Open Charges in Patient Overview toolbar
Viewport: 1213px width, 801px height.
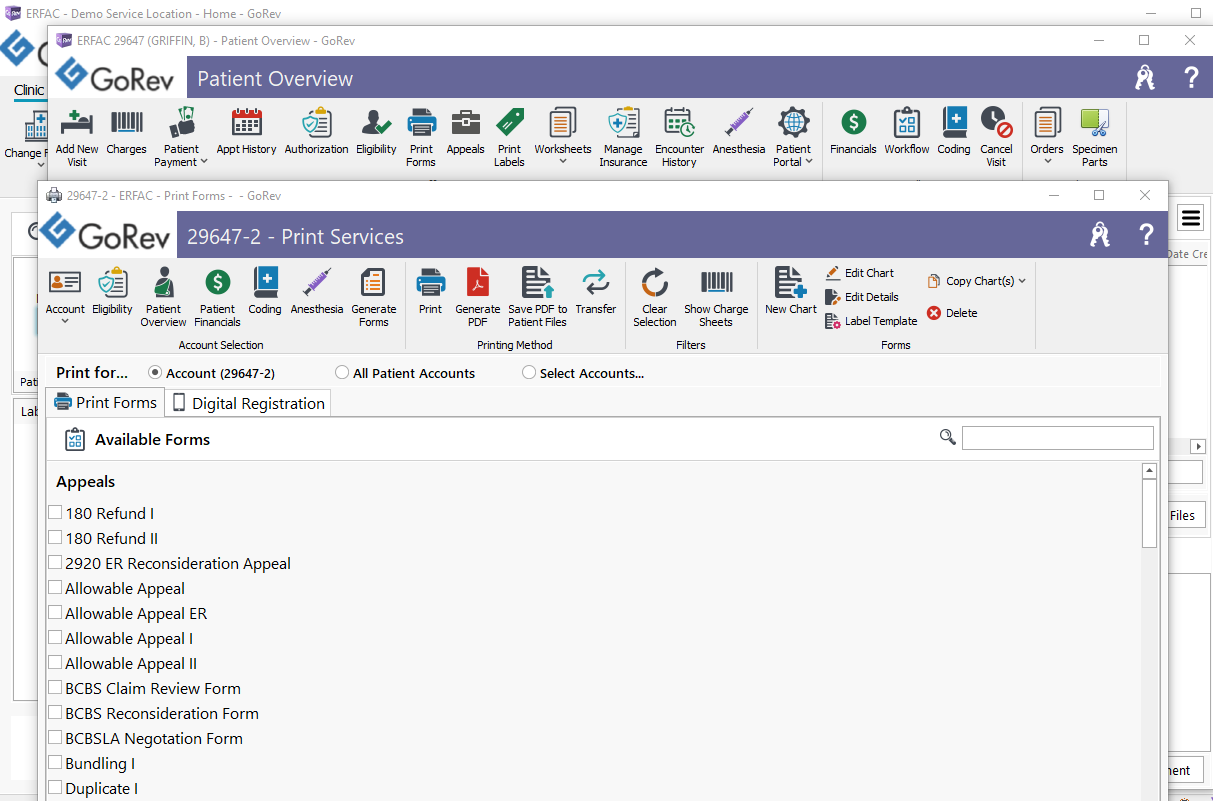click(x=126, y=132)
